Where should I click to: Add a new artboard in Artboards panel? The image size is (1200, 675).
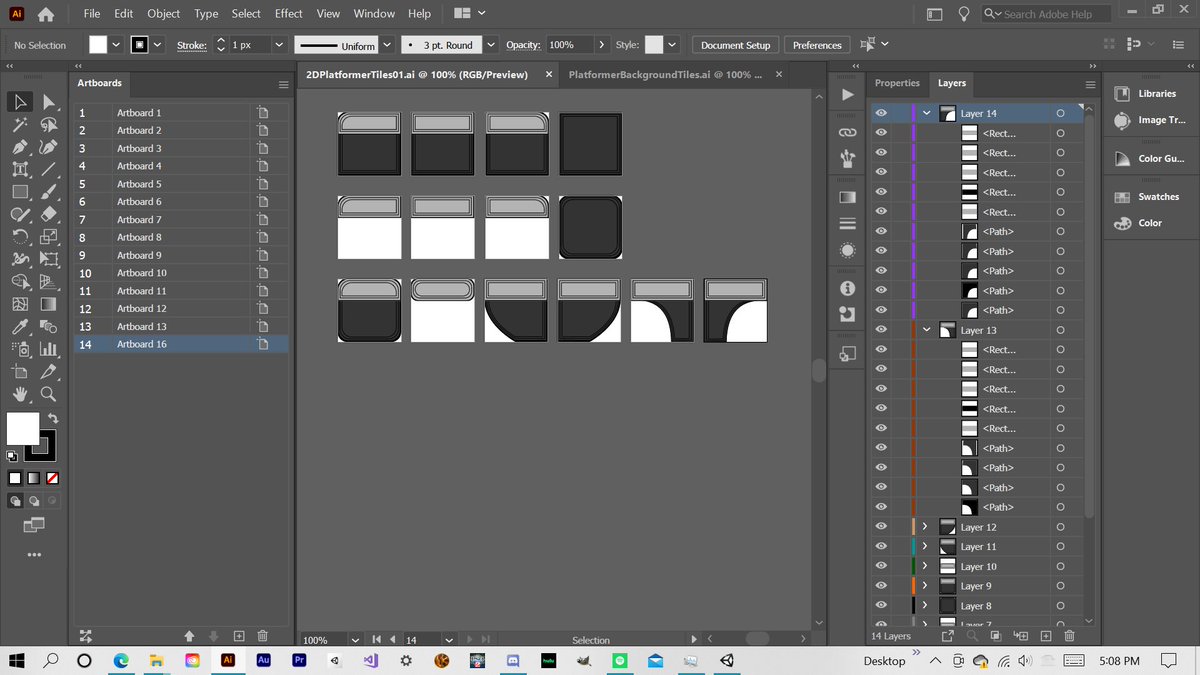point(239,636)
